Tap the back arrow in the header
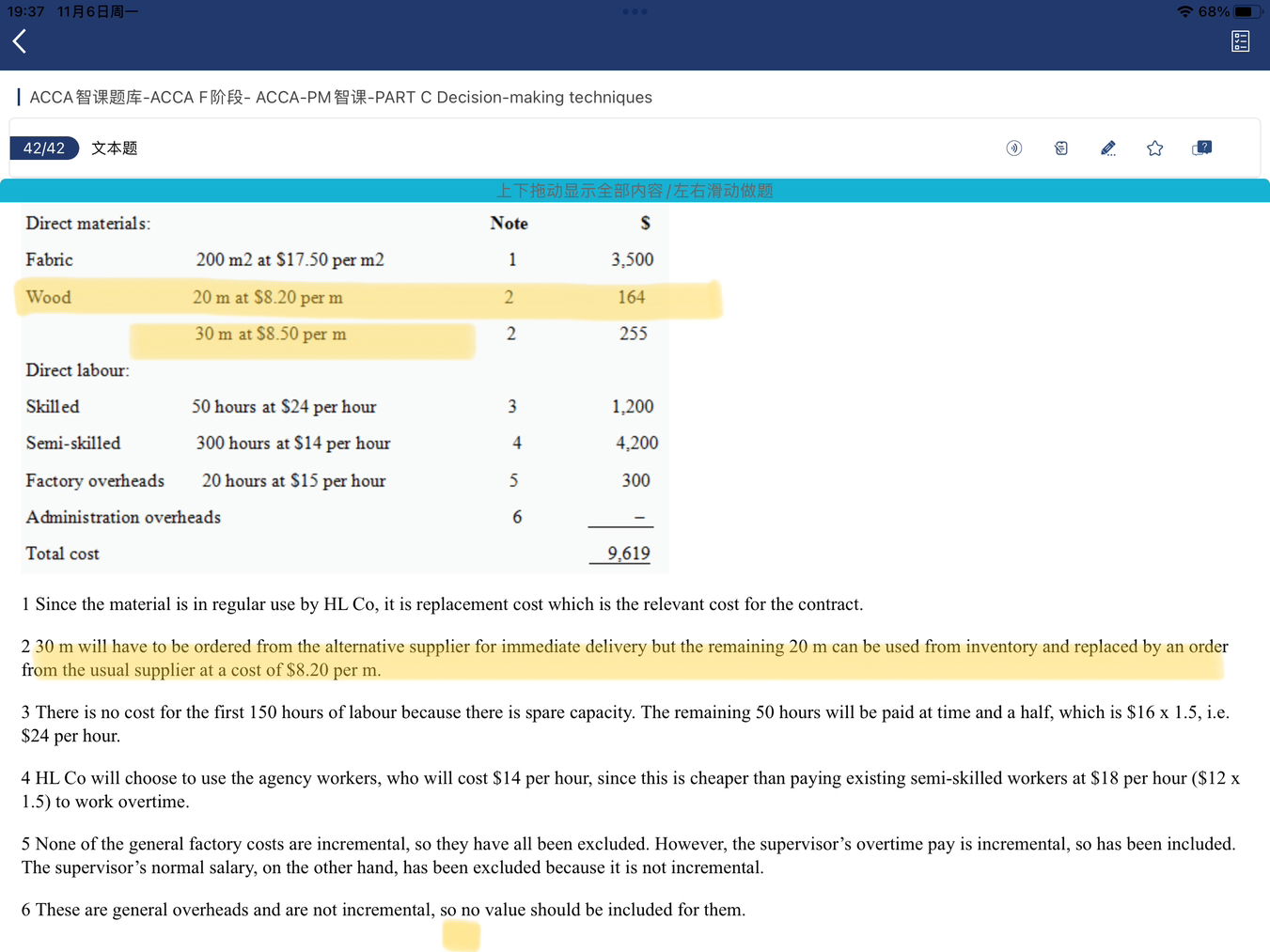This screenshot has height=952, width=1270. click(x=20, y=41)
